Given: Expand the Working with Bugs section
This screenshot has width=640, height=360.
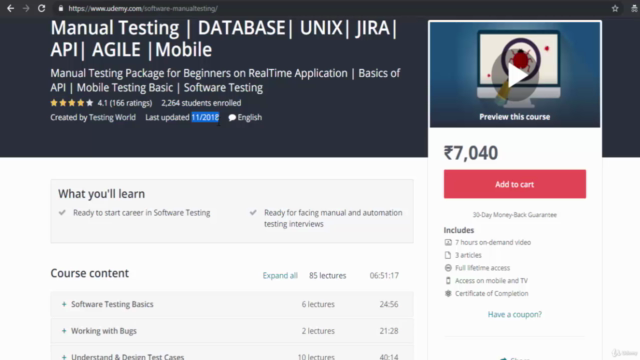Looking at the screenshot, I should pos(64,331).
